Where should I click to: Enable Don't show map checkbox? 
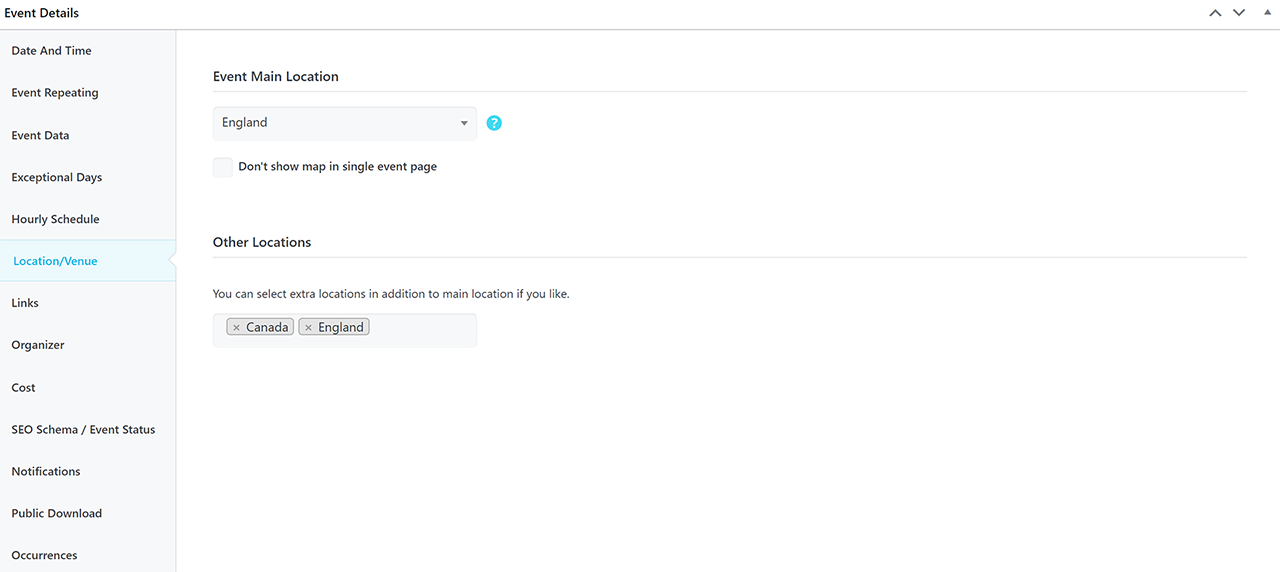point(223,167)
